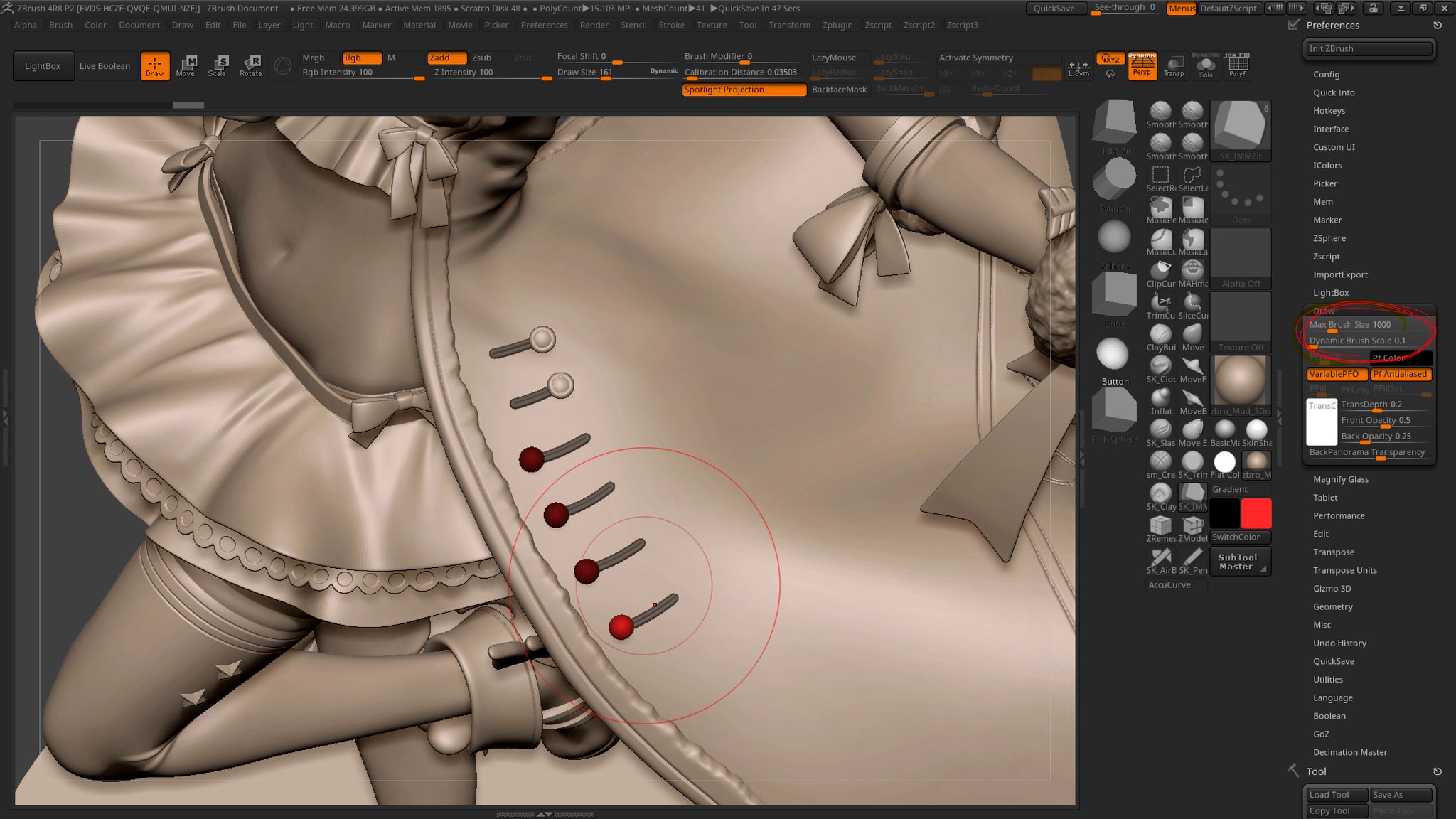Expand the Hotkeys preferences section
This screenshot has width=1456, height=819.
pos(1329,111)
